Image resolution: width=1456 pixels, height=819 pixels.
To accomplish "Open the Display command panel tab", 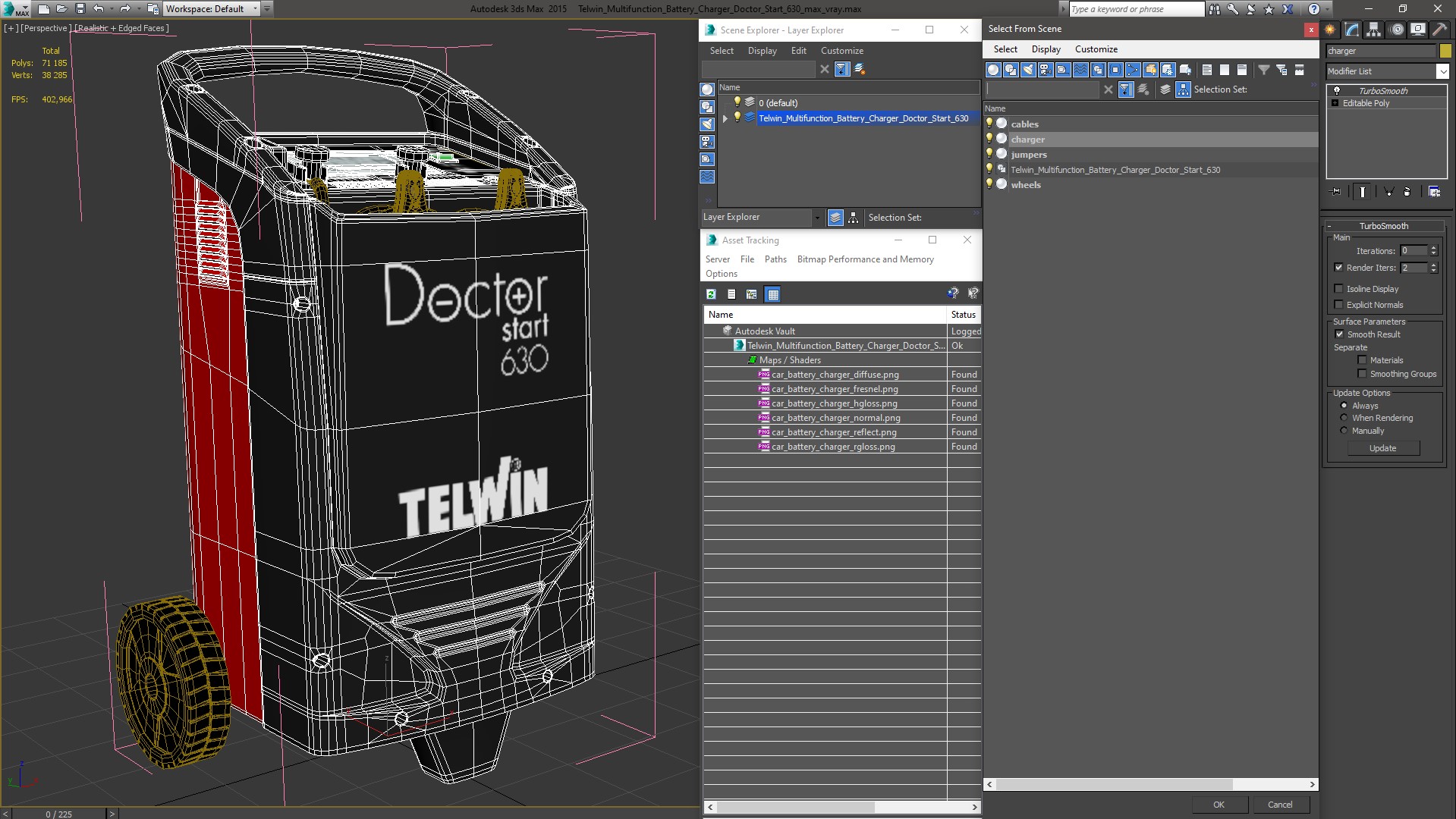I will (1418, 30).
